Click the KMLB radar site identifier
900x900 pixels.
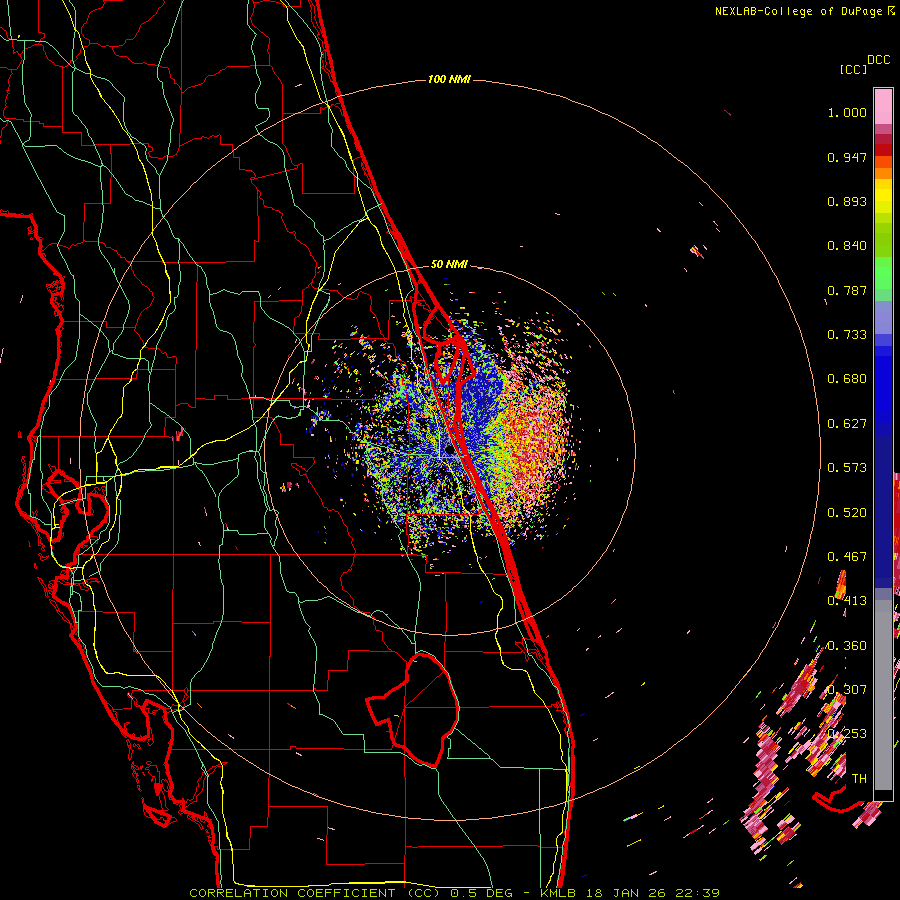tap(560, 893)
